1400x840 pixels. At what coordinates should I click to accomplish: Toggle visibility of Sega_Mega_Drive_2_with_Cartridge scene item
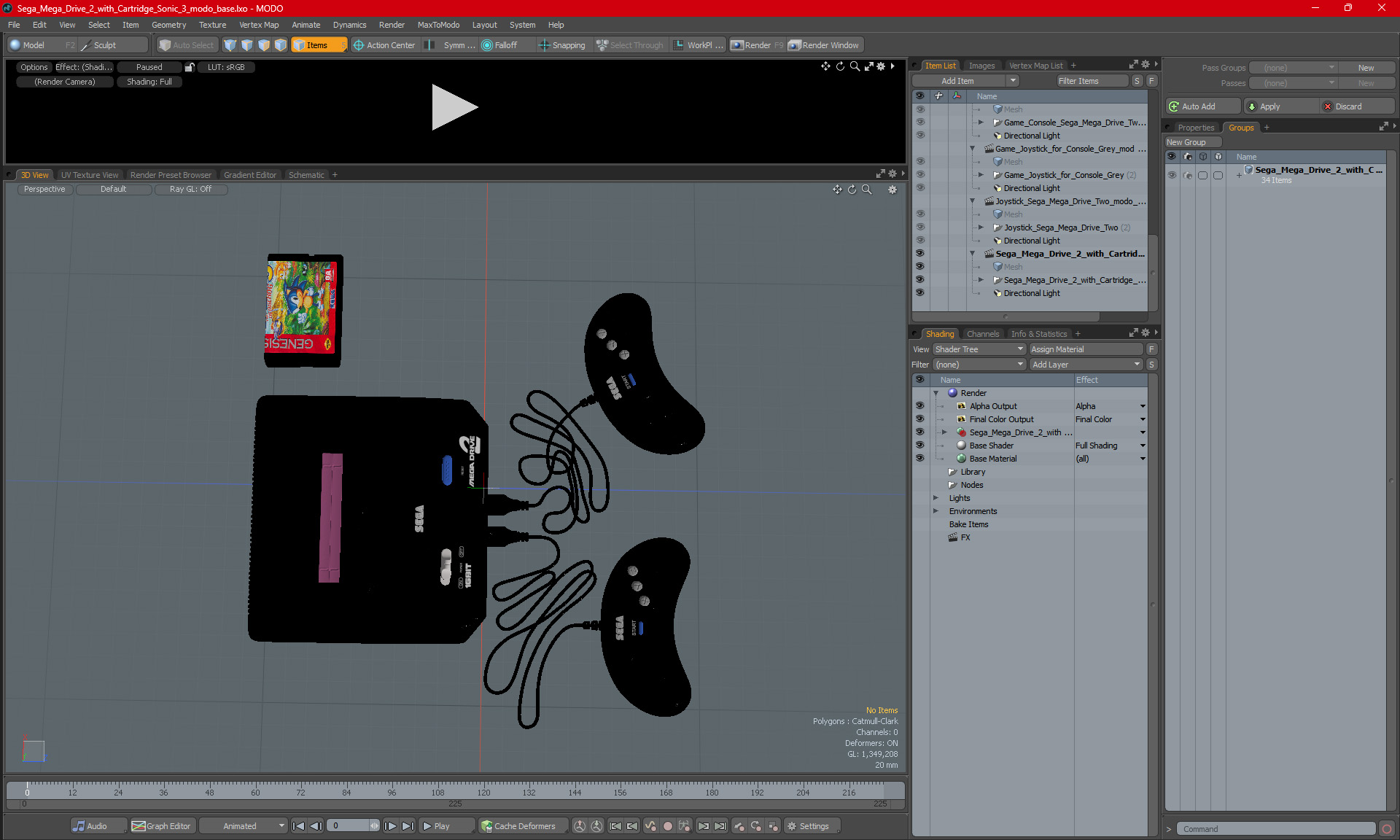coord(919,254)
